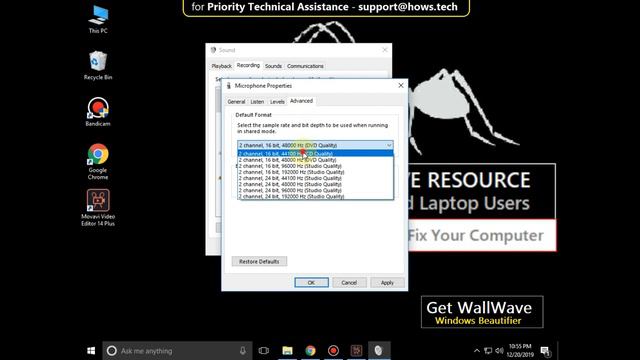
Task: Choose 24 bit, 96000 Hz Studio Quality option
Action: coord(316,190)
